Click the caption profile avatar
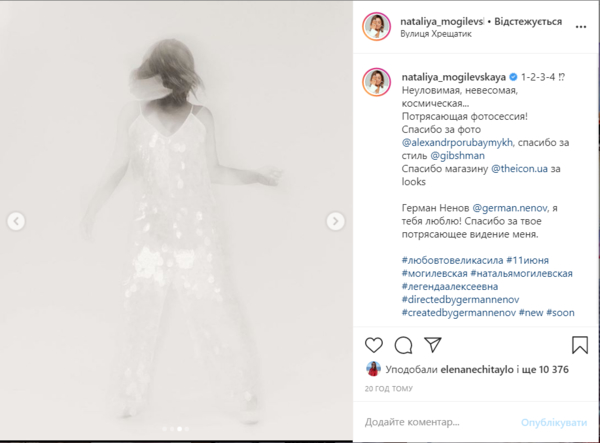The width and height of the screenshot is (600, 443). [x=377, y=82]
